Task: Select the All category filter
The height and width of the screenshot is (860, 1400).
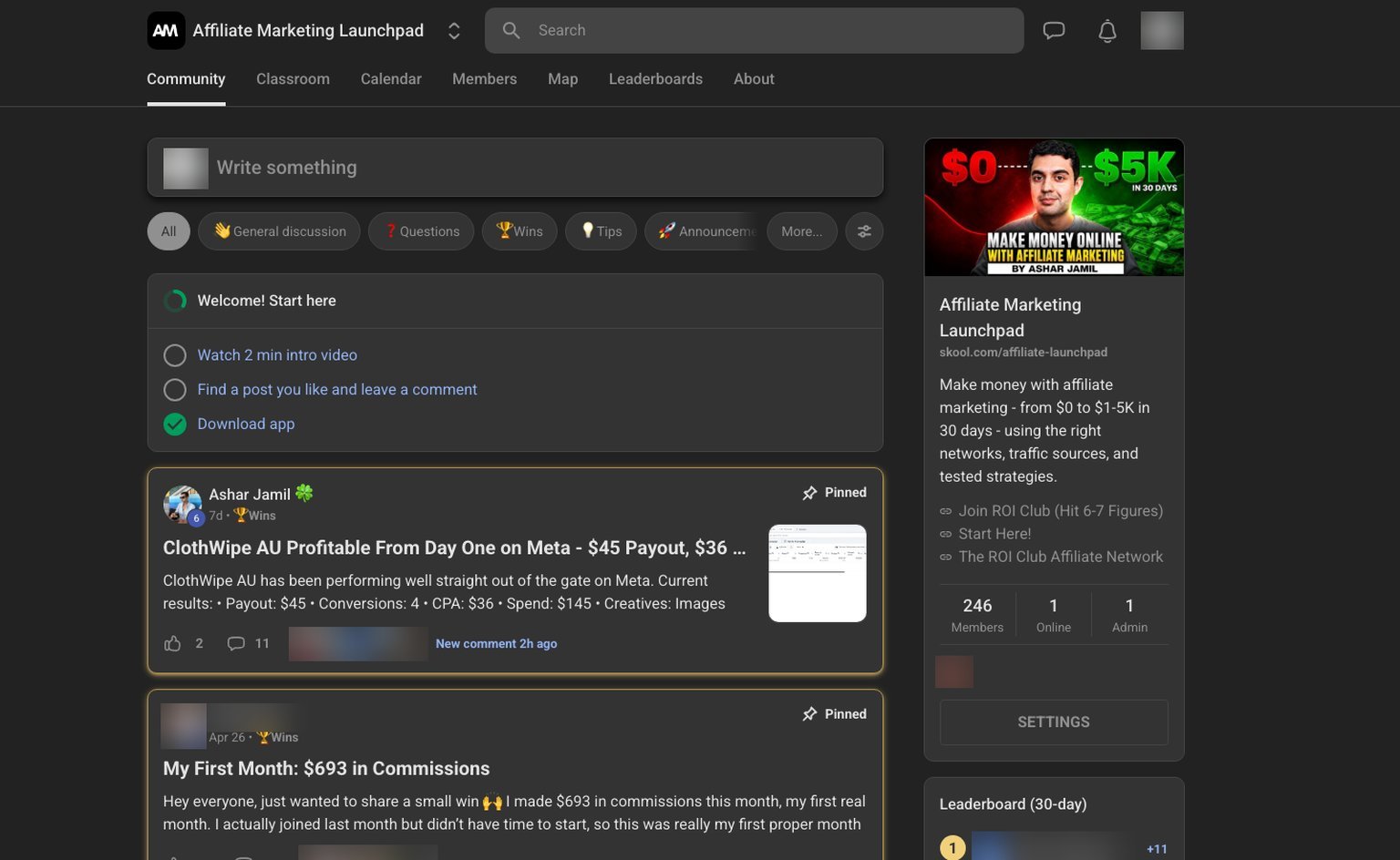Action: tap(169, 231)
